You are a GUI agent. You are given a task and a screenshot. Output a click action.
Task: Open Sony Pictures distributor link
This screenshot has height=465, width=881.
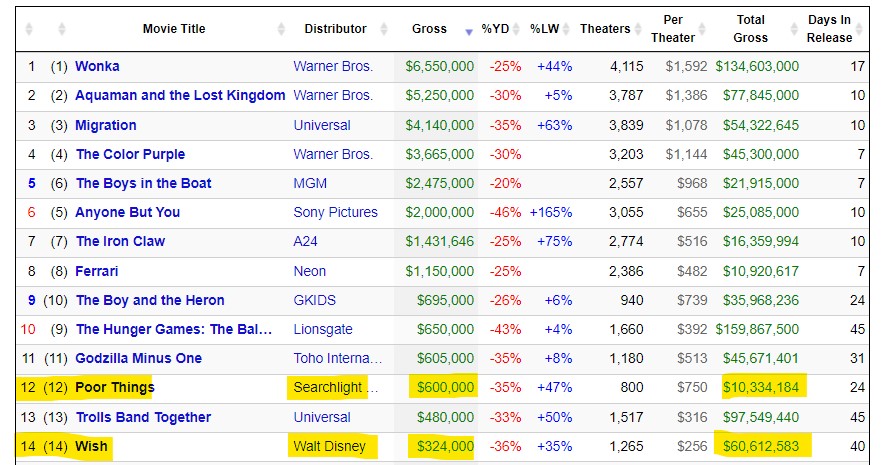(335, 212)
